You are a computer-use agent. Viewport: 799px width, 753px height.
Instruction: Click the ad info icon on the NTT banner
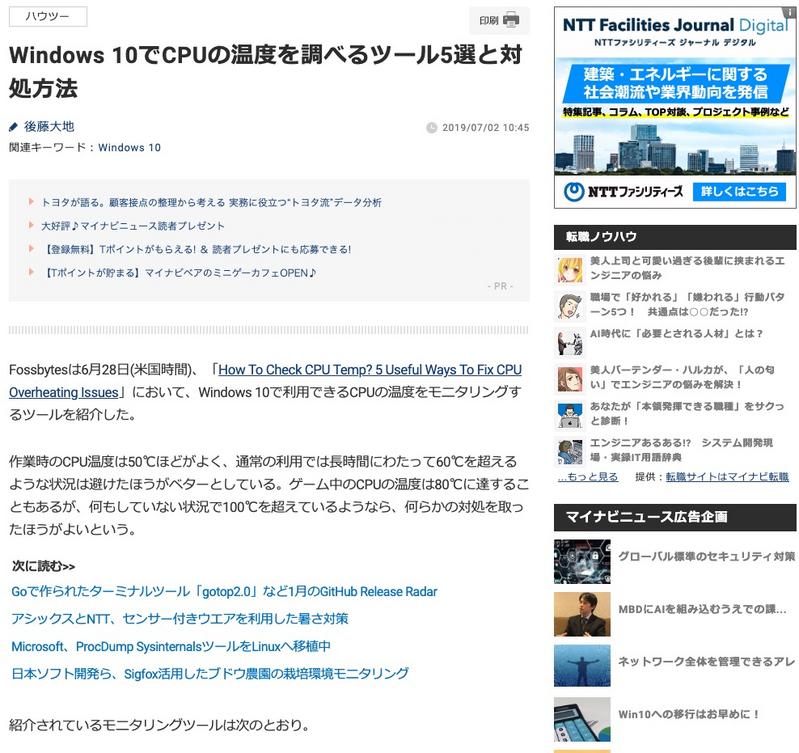(x=791, y=12)
